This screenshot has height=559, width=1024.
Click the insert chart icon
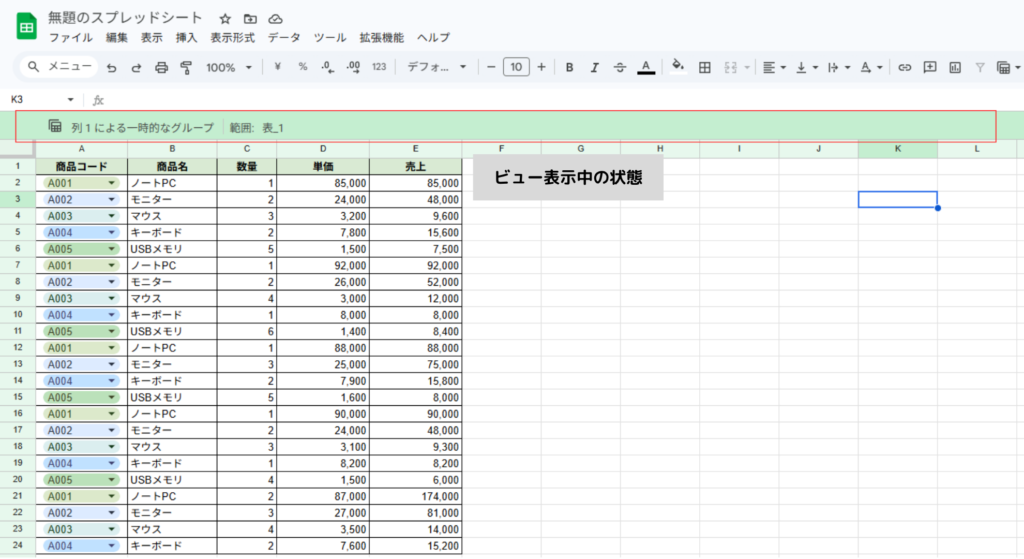pos(955,68)
